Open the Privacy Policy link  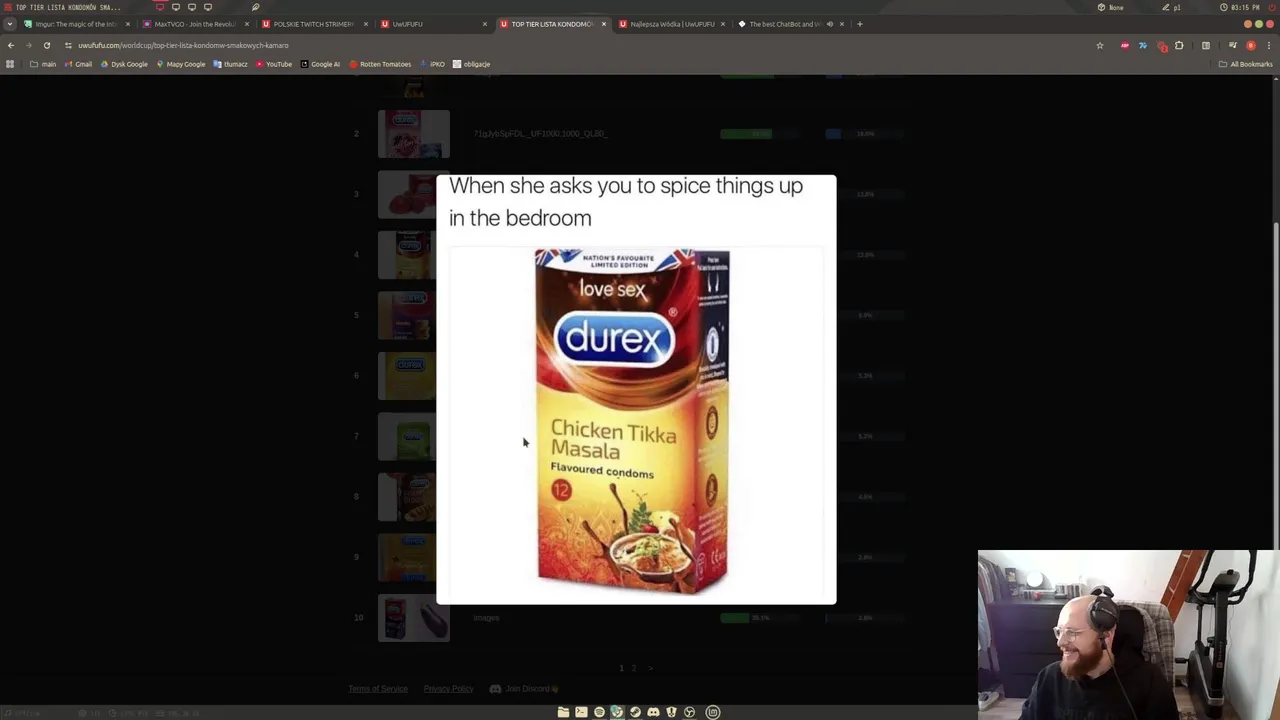tap(448, 689)
